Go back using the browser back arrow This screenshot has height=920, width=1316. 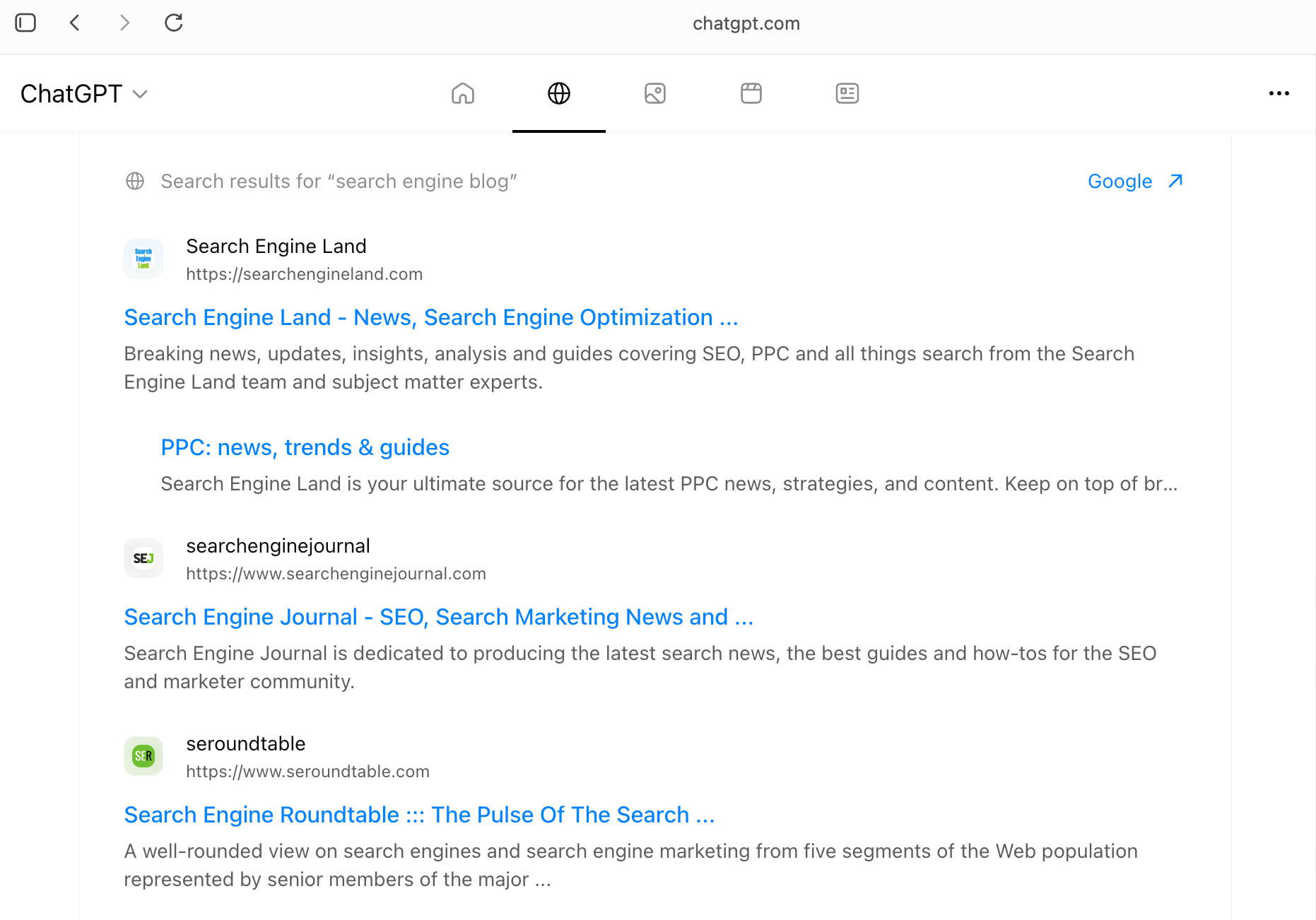click(x=75, y=23)
